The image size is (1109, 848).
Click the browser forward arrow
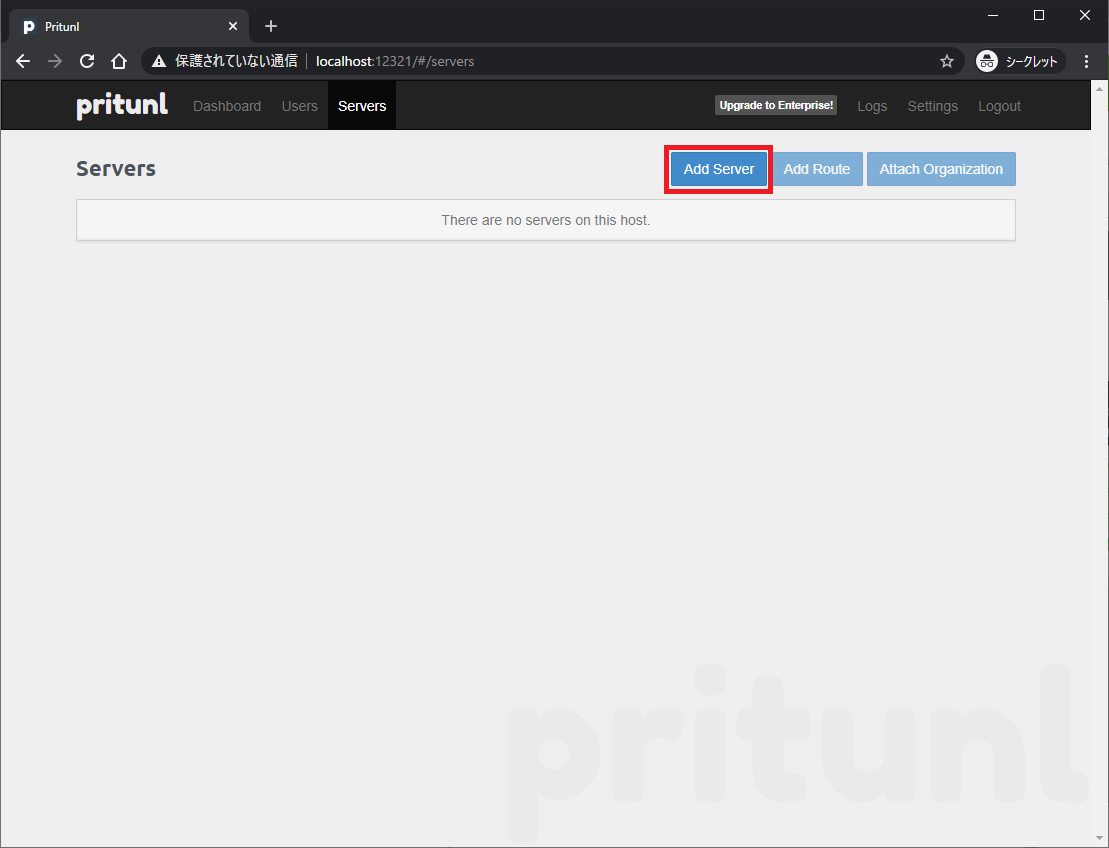(x=54, y=62)
